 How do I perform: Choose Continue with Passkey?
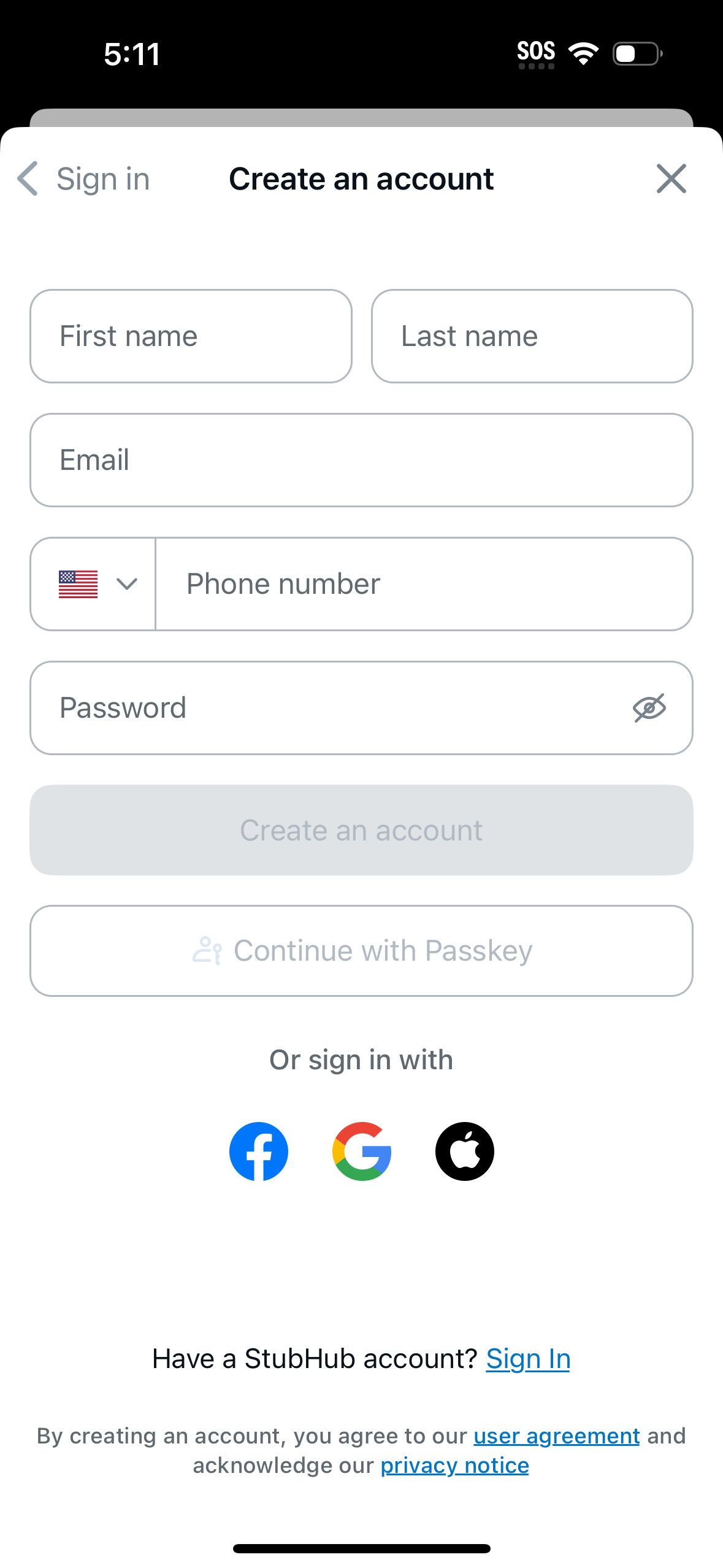click(361, 951)
